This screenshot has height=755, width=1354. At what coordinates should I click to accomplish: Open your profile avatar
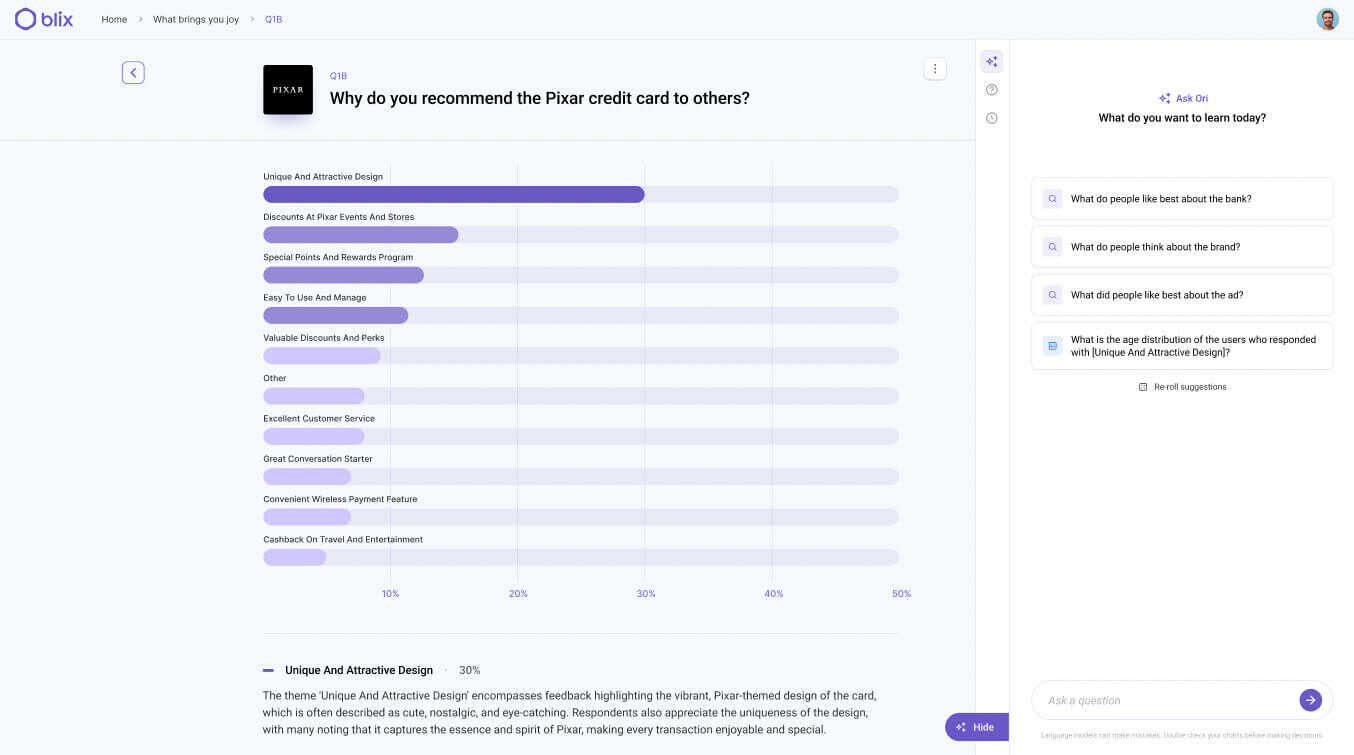pyautogui.click(x=1327, y=18)
